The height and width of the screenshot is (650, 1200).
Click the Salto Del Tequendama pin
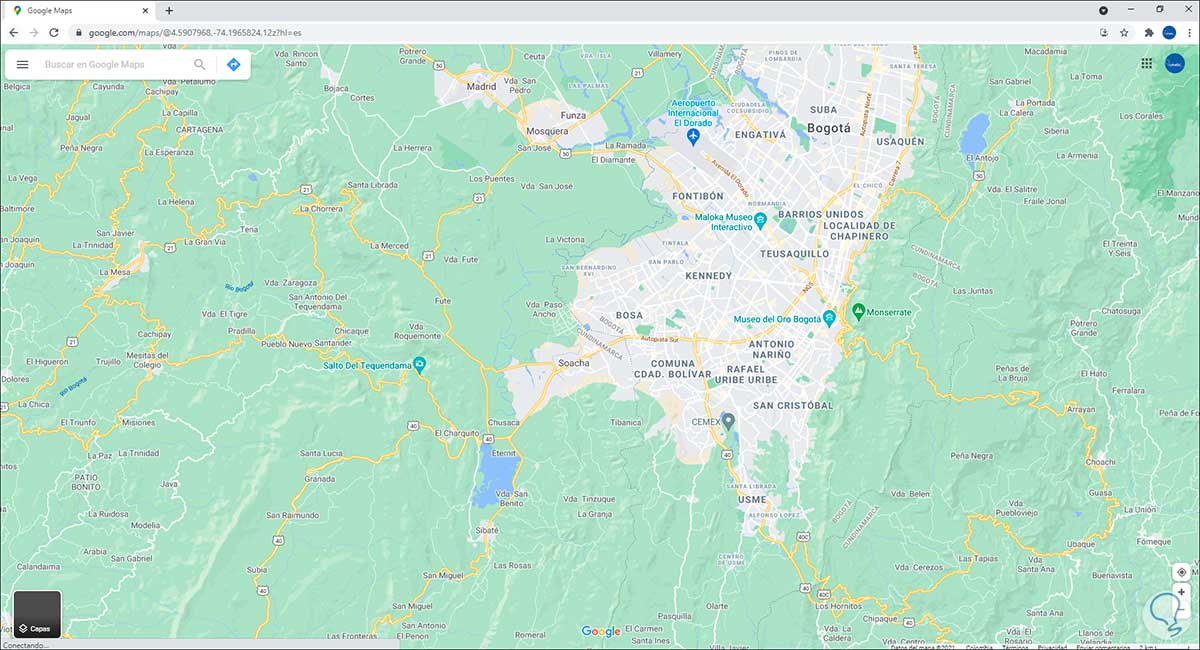point(420,365)
